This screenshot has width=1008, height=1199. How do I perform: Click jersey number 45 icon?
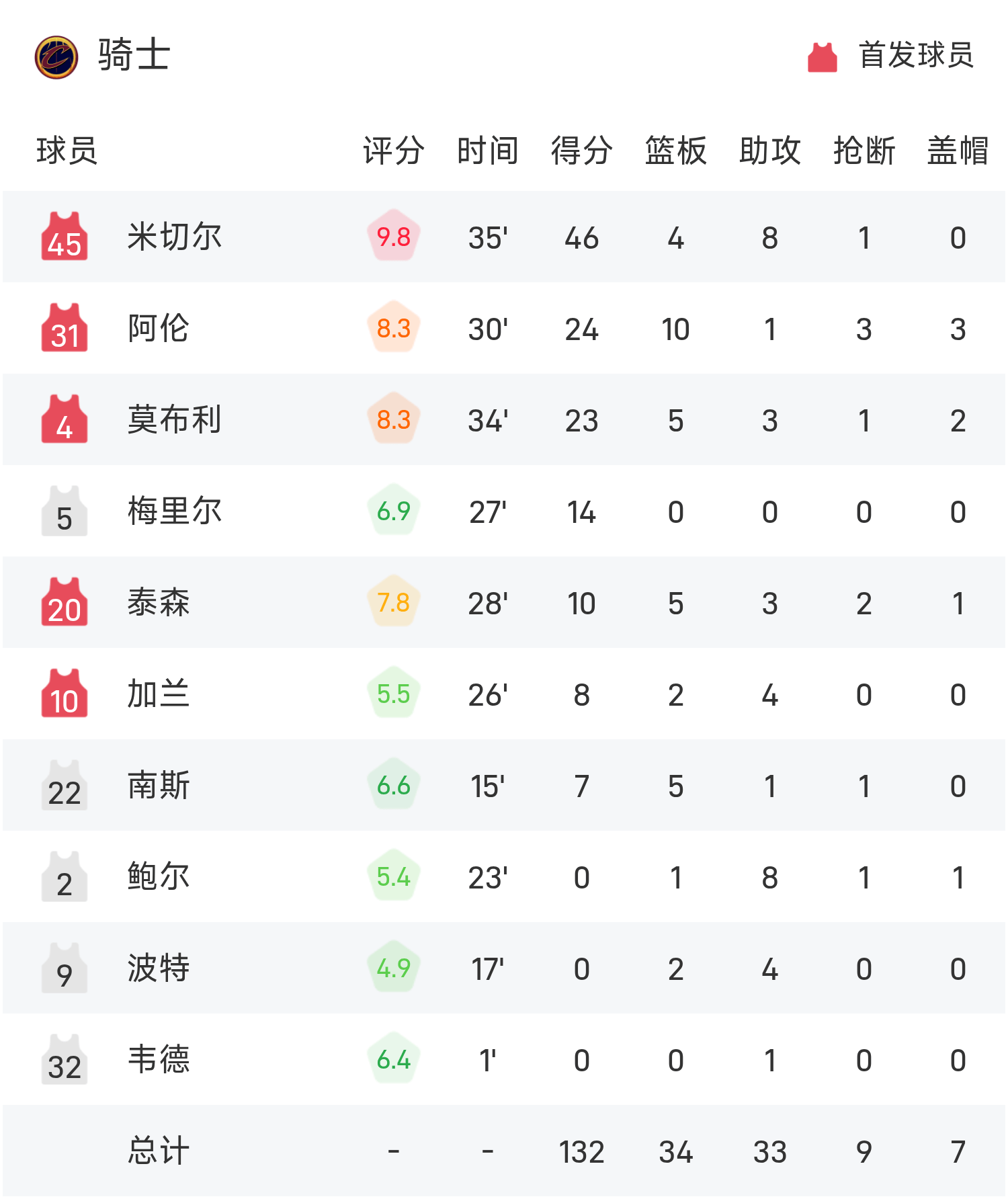(65, 237)
